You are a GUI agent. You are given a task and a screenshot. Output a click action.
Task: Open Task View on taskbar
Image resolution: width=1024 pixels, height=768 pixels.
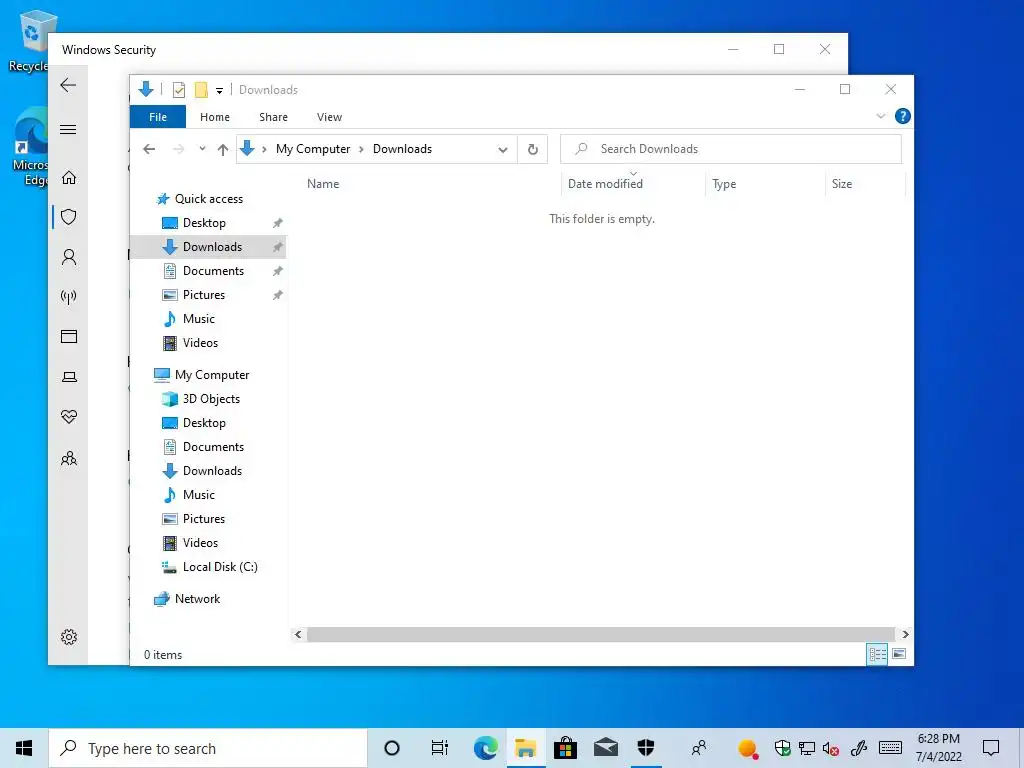tap(440, 748)
